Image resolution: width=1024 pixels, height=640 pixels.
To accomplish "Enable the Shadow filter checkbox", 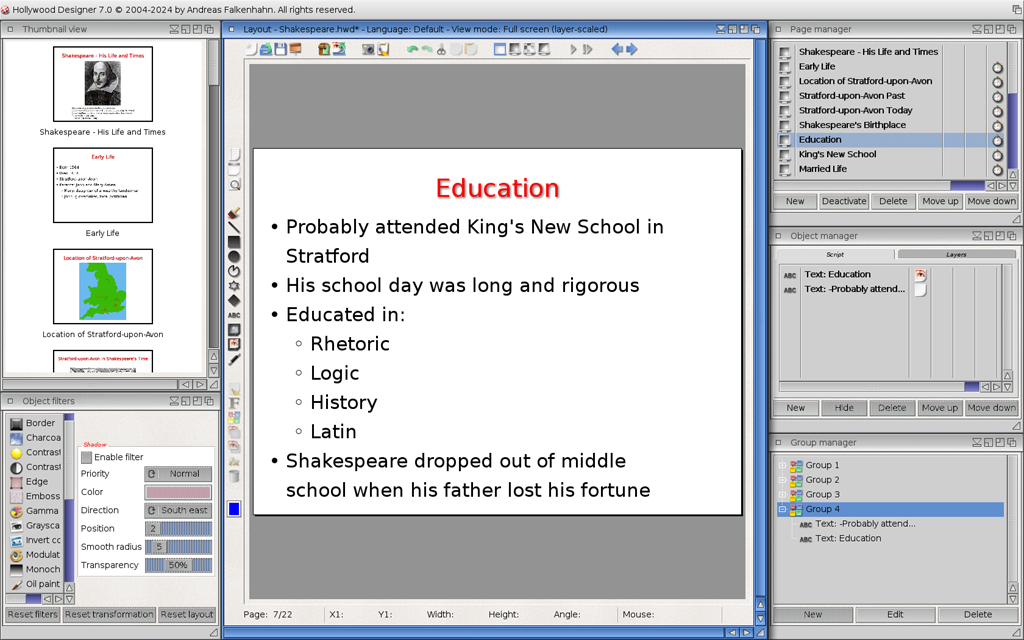I will pyautogui.click(x=87, y=457).
